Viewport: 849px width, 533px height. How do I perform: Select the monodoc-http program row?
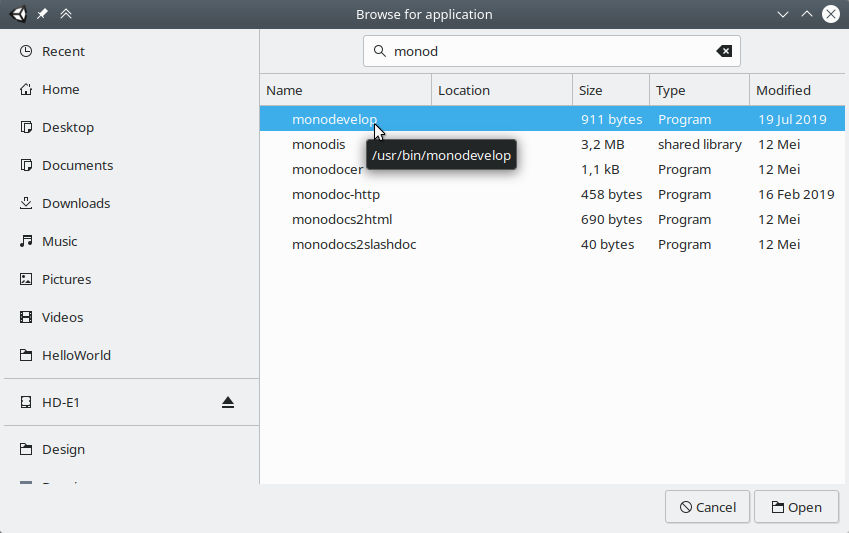point(336,194)
